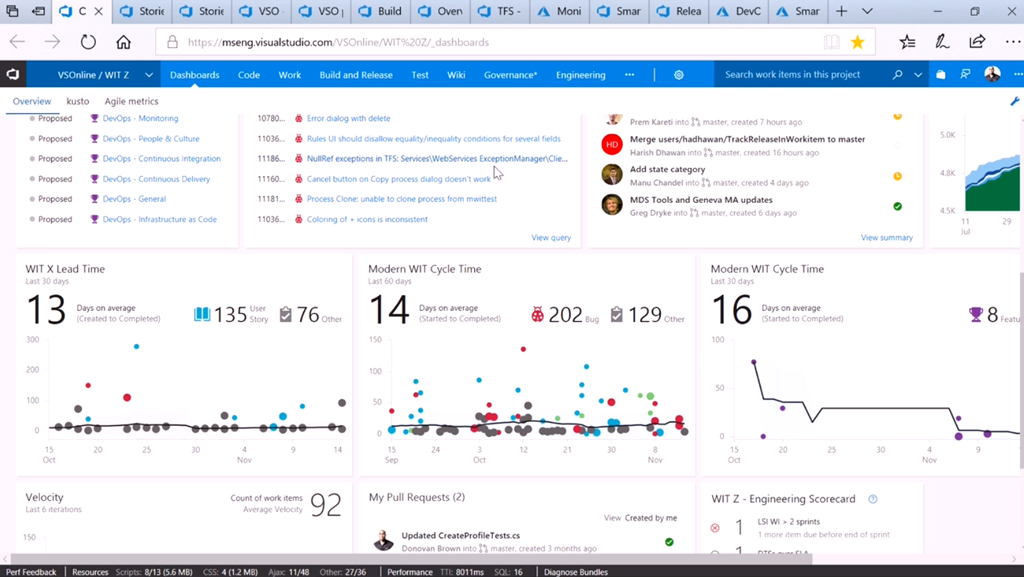This screenshot has height=577, width=1024.
Task: Click Created by me filter in My Pull Requests
Action: pyautogui.click(x=650, y=518)
